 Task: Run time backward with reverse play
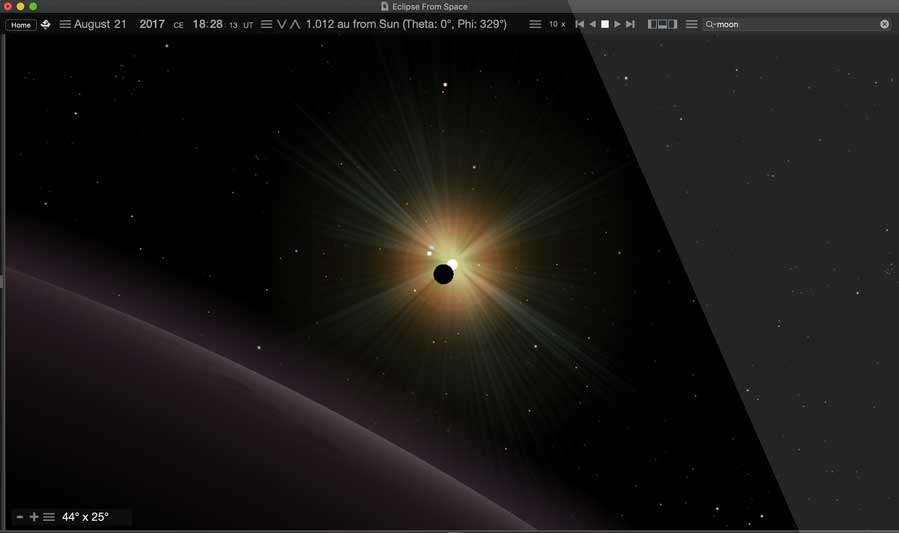(592, 24)
